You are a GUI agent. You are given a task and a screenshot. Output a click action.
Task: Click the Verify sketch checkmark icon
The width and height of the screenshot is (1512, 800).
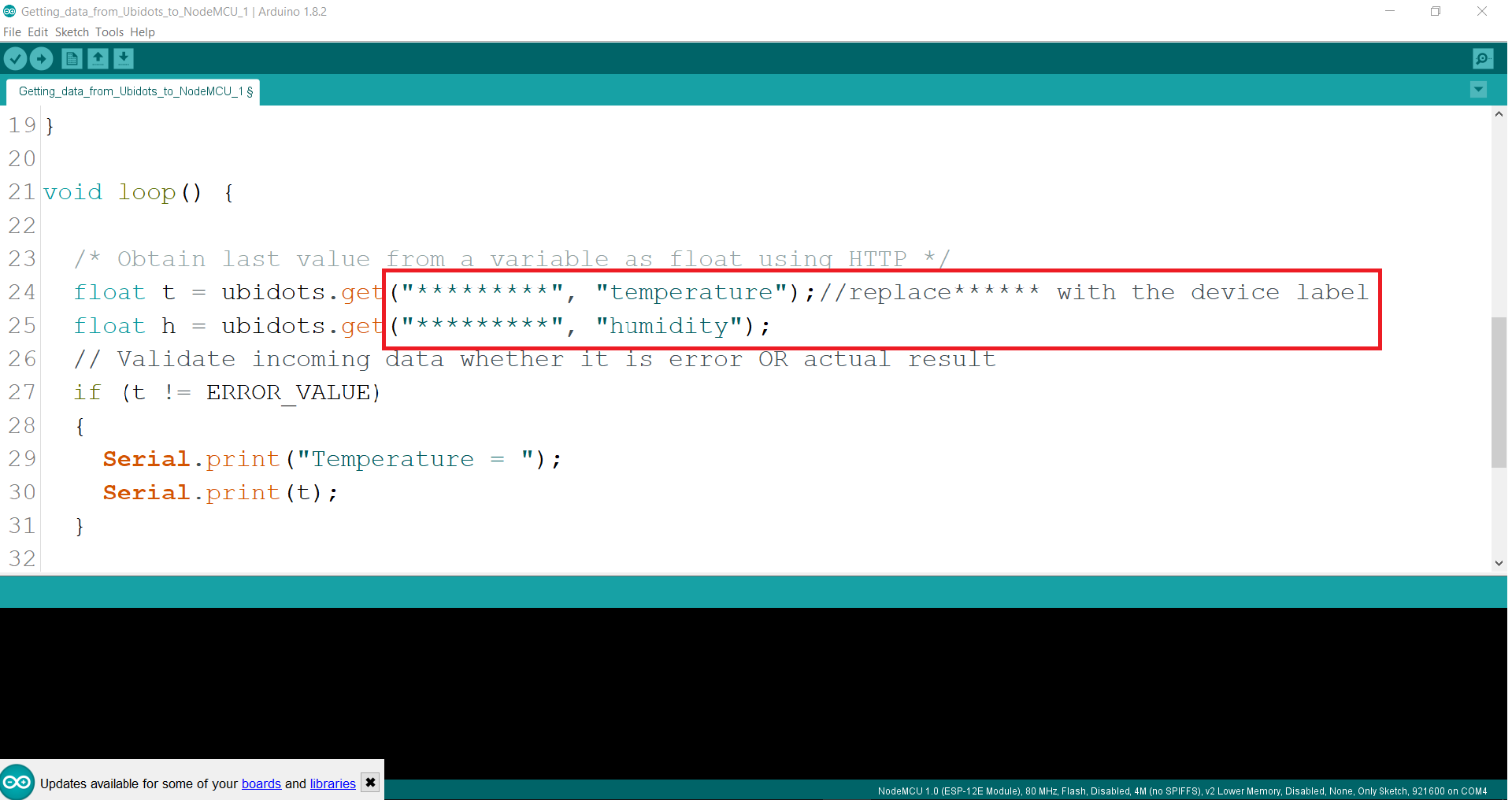[x=16, y=58]
